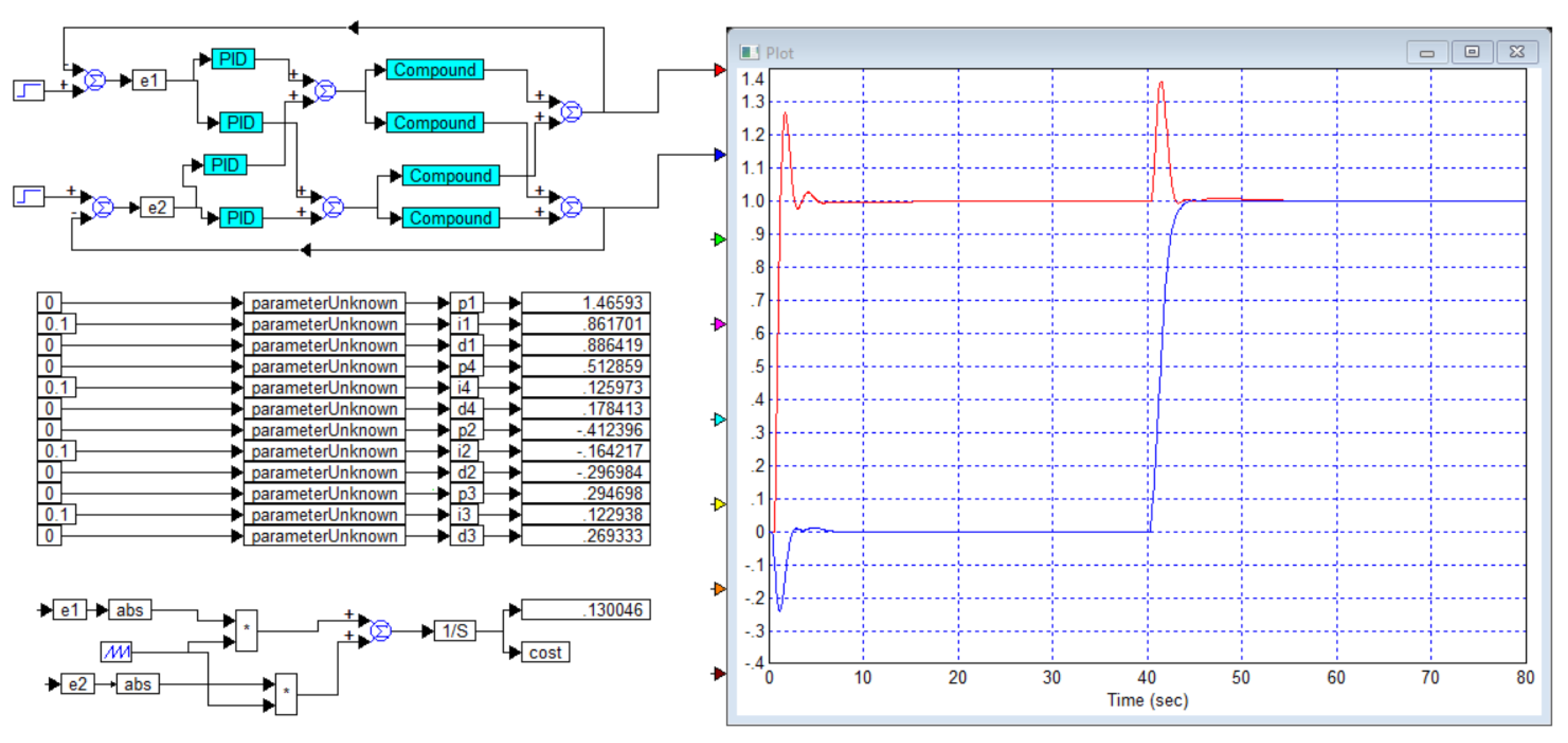The width and height of the screenshot is (1568, 743).
Task: Select the abs block after e1
Action: tap(130, 610)
